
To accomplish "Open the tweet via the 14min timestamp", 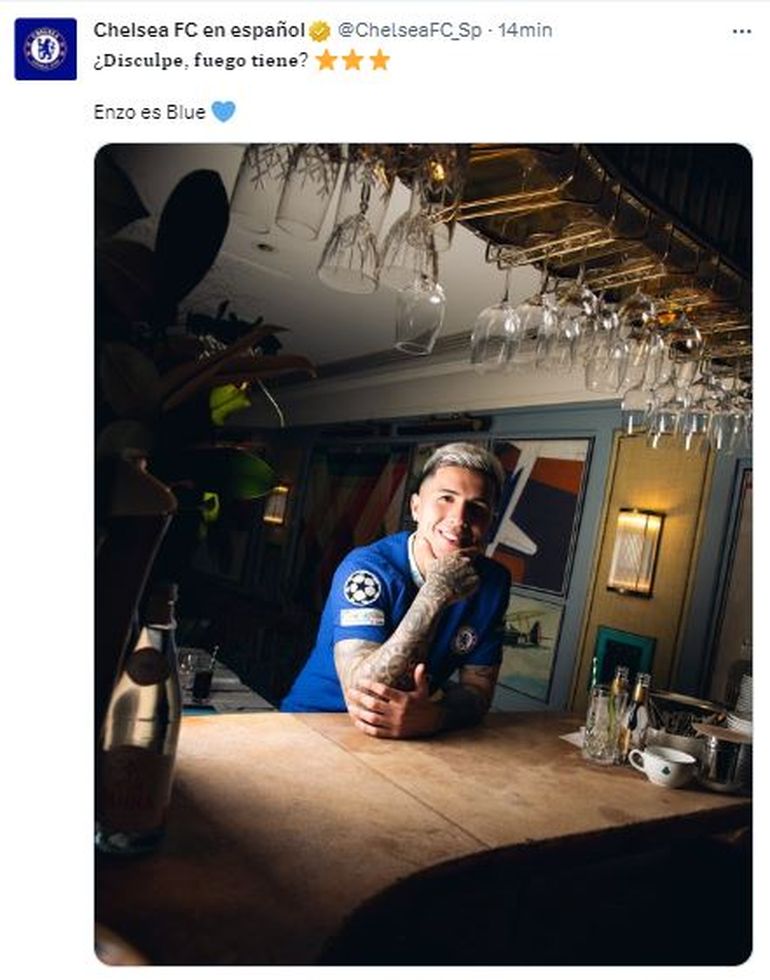I will point(525,30).
